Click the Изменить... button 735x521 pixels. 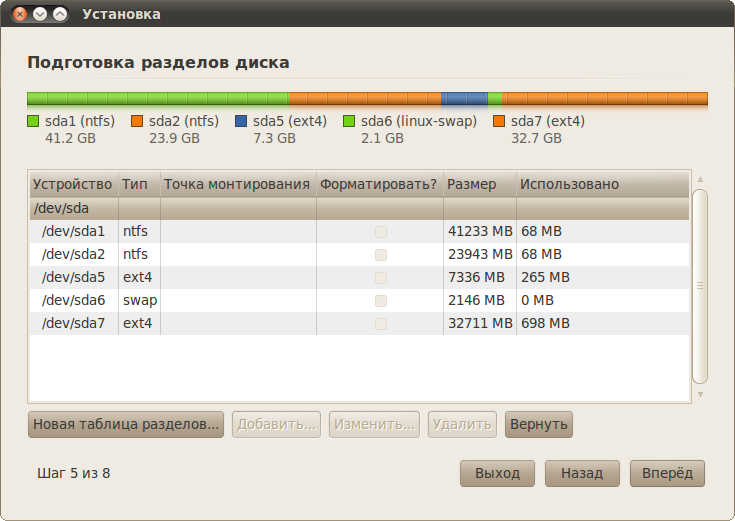coord(374,424)
